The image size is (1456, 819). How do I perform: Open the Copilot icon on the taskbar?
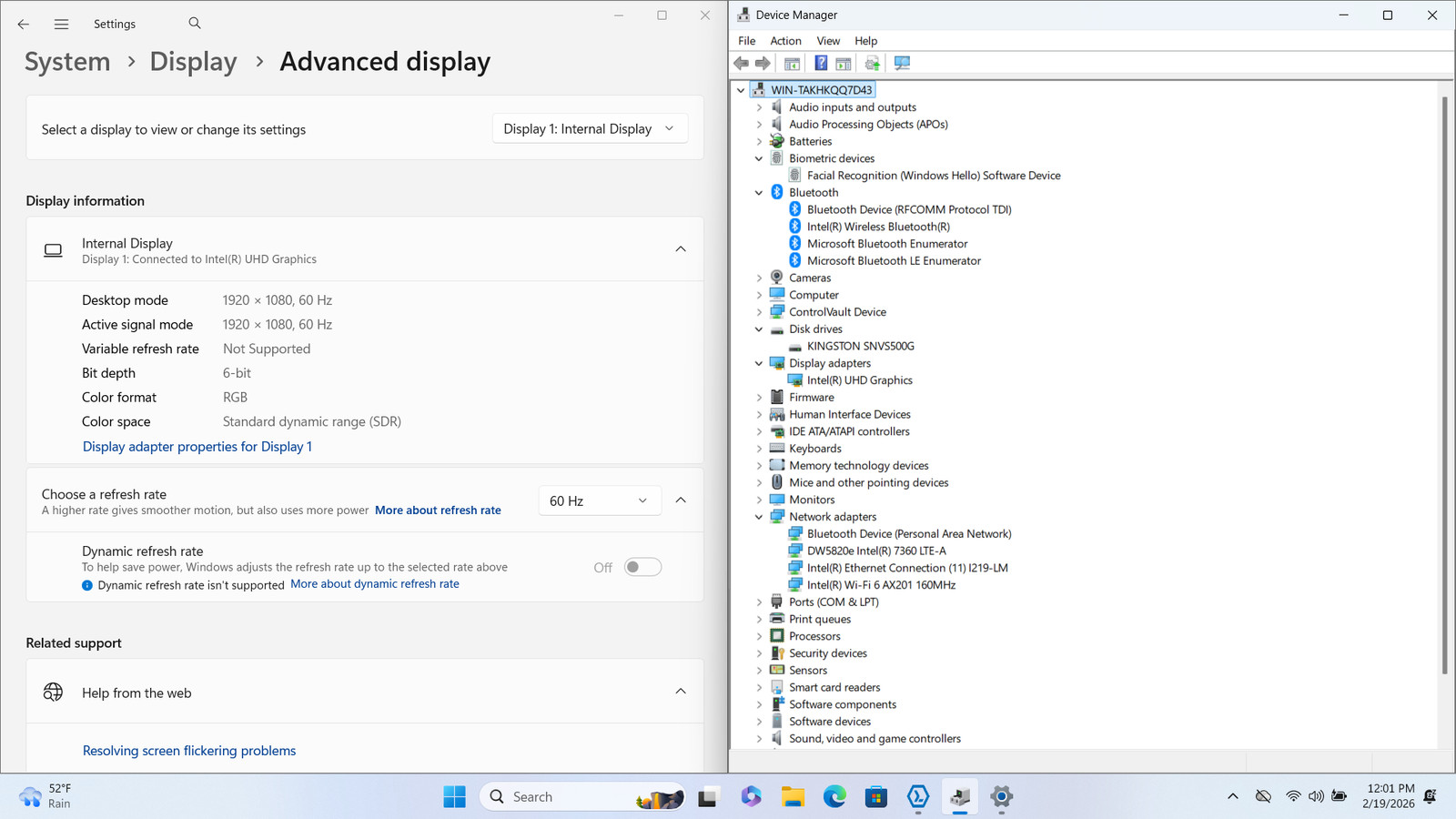point(751,796)
